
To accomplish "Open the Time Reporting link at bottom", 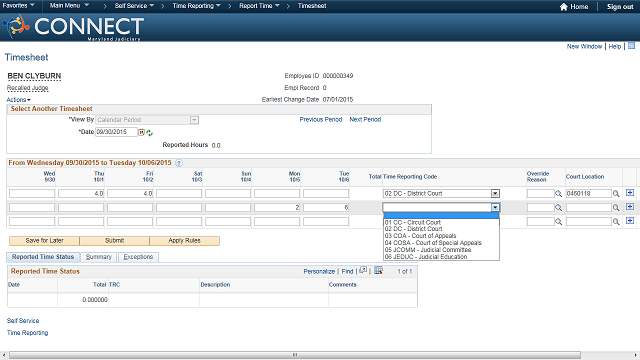I will tap(27, 333).
